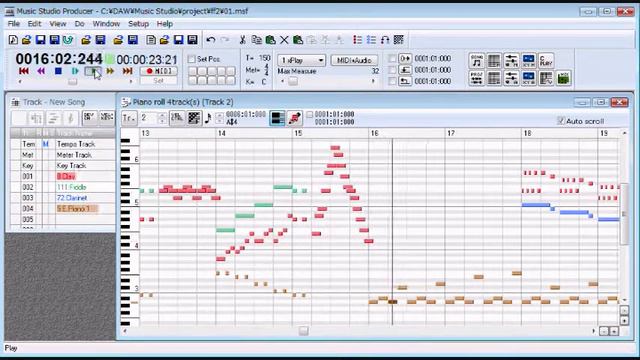Select the 72 Clarinet track row
This screenshot has height=360, width=640.
tap(62, 198)
